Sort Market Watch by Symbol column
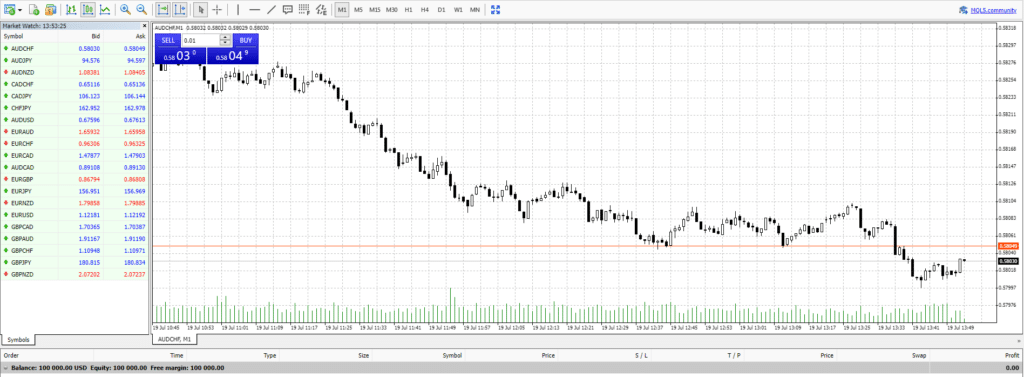The image size is (1024, 377). [29, 37]
